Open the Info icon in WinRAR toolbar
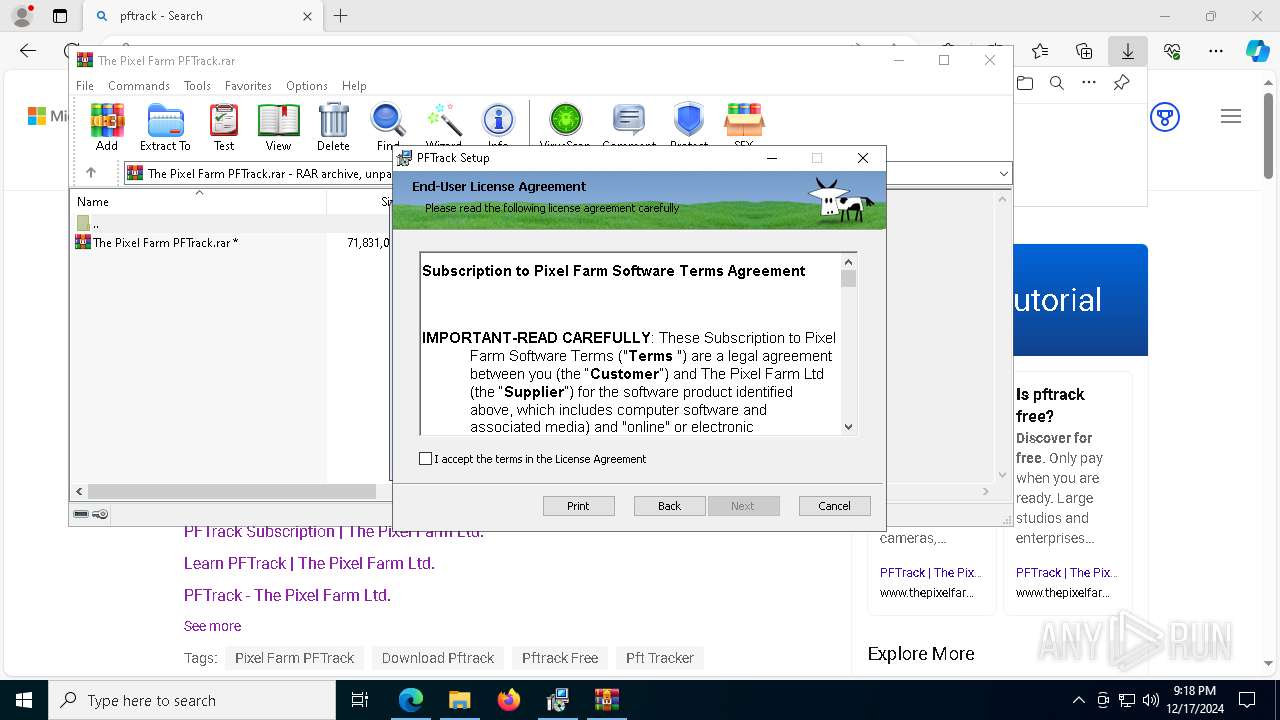 point(498,126)
